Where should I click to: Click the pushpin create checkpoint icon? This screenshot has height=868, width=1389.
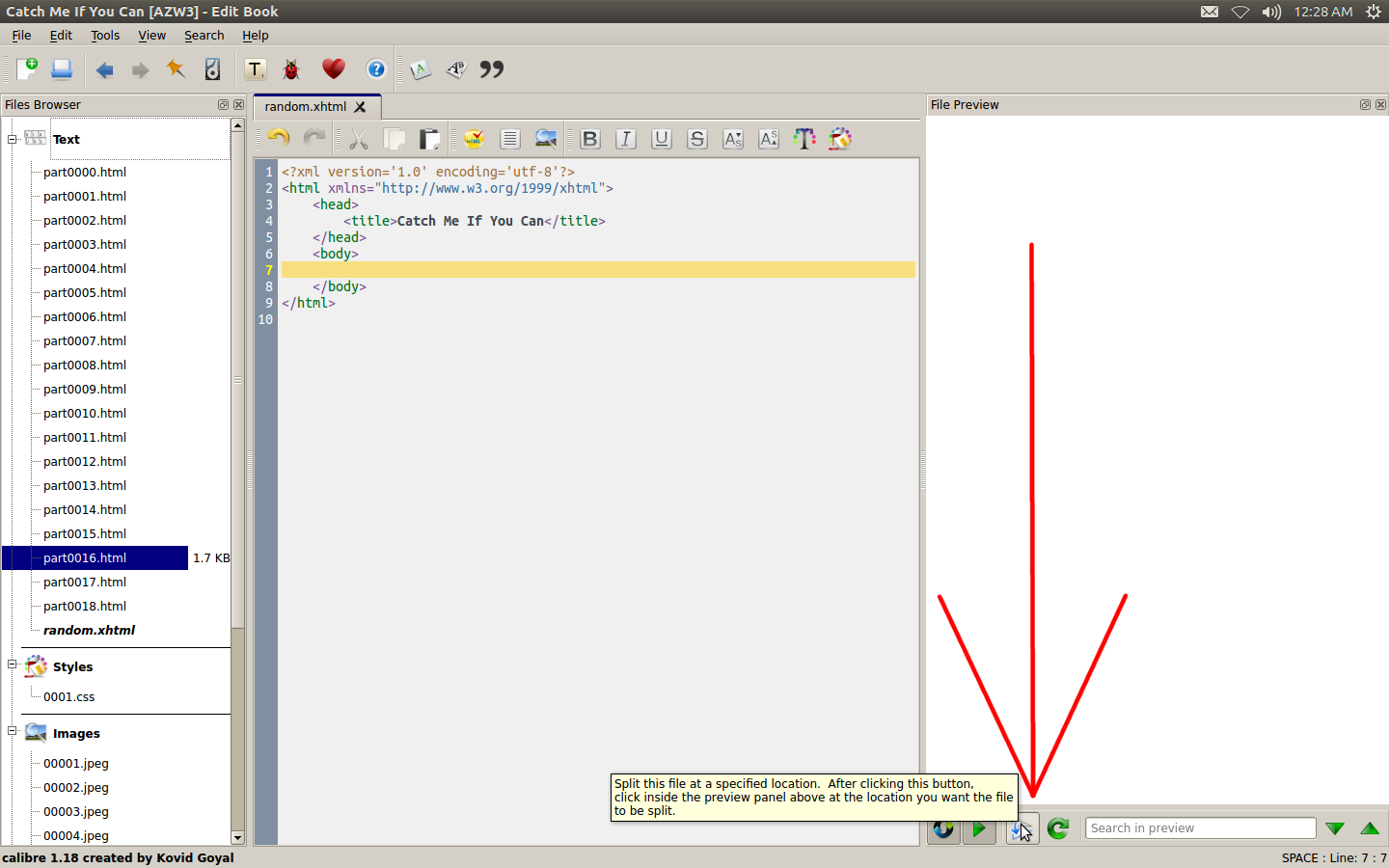176,69
